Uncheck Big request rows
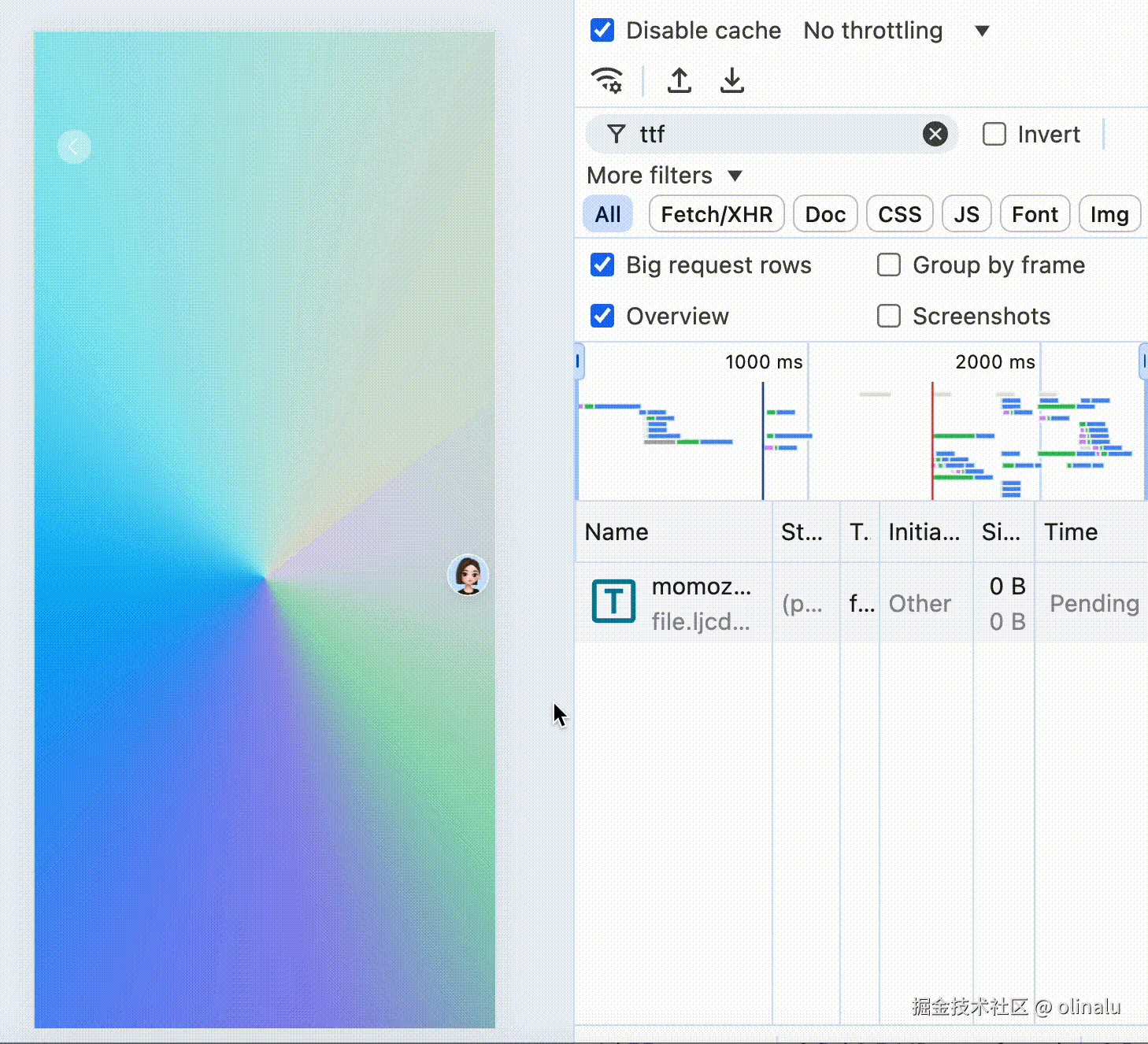The width and height of the screenshot is (1148, 1044). (x=602, y=265)
